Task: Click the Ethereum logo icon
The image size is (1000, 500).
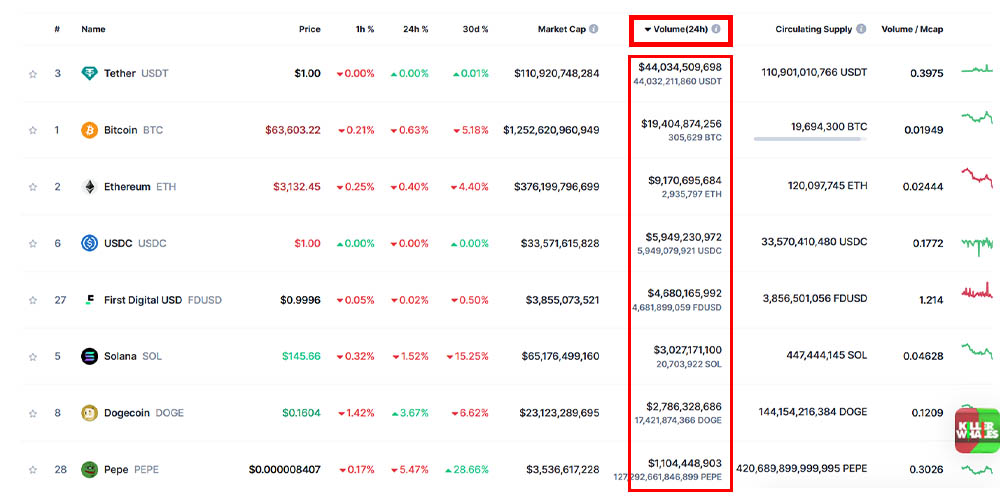Action: [x=90, y=187]
